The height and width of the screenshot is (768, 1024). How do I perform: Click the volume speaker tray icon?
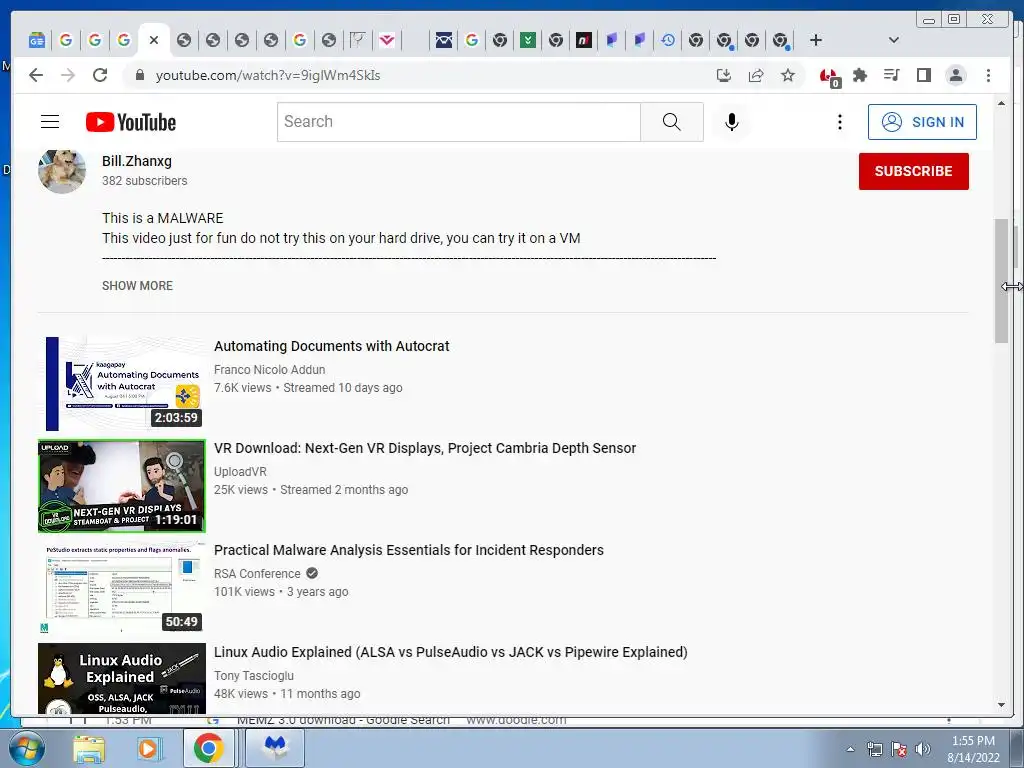[923, 749]
